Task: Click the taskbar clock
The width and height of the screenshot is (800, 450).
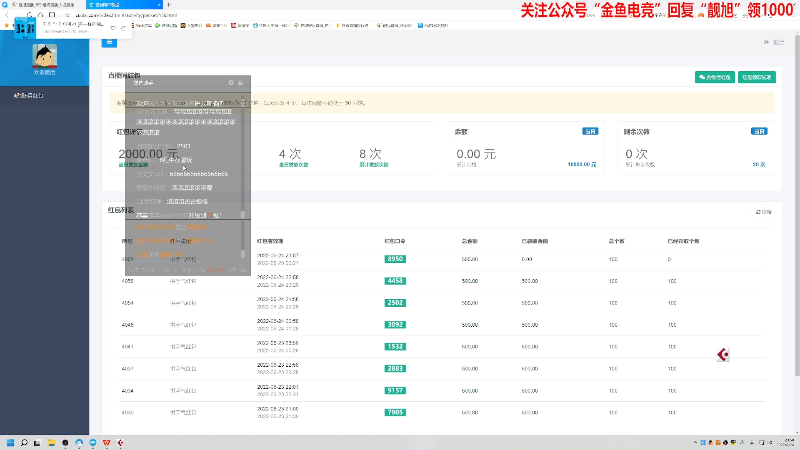Action: (788, 442)
